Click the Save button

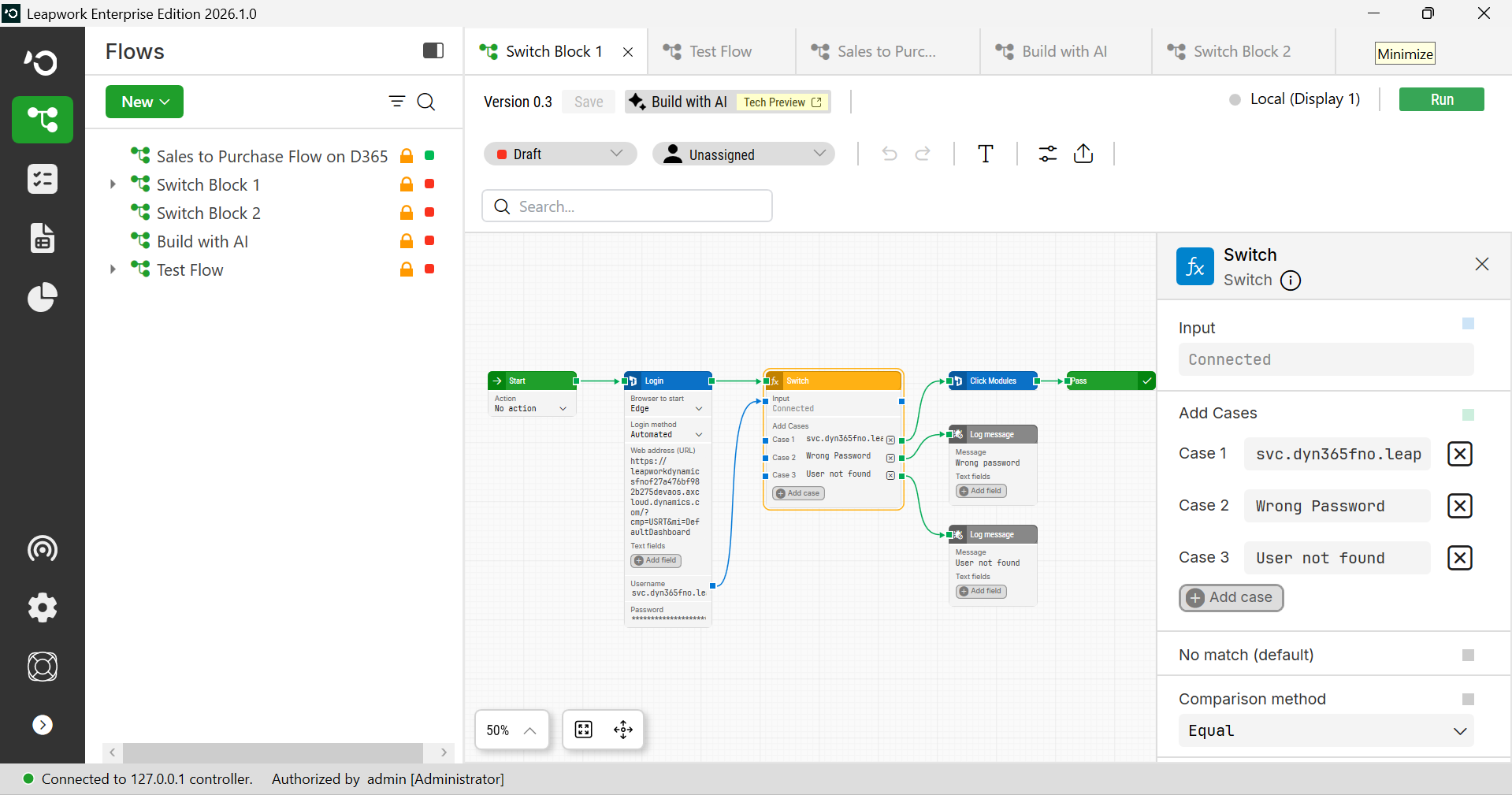coord(589,102)
